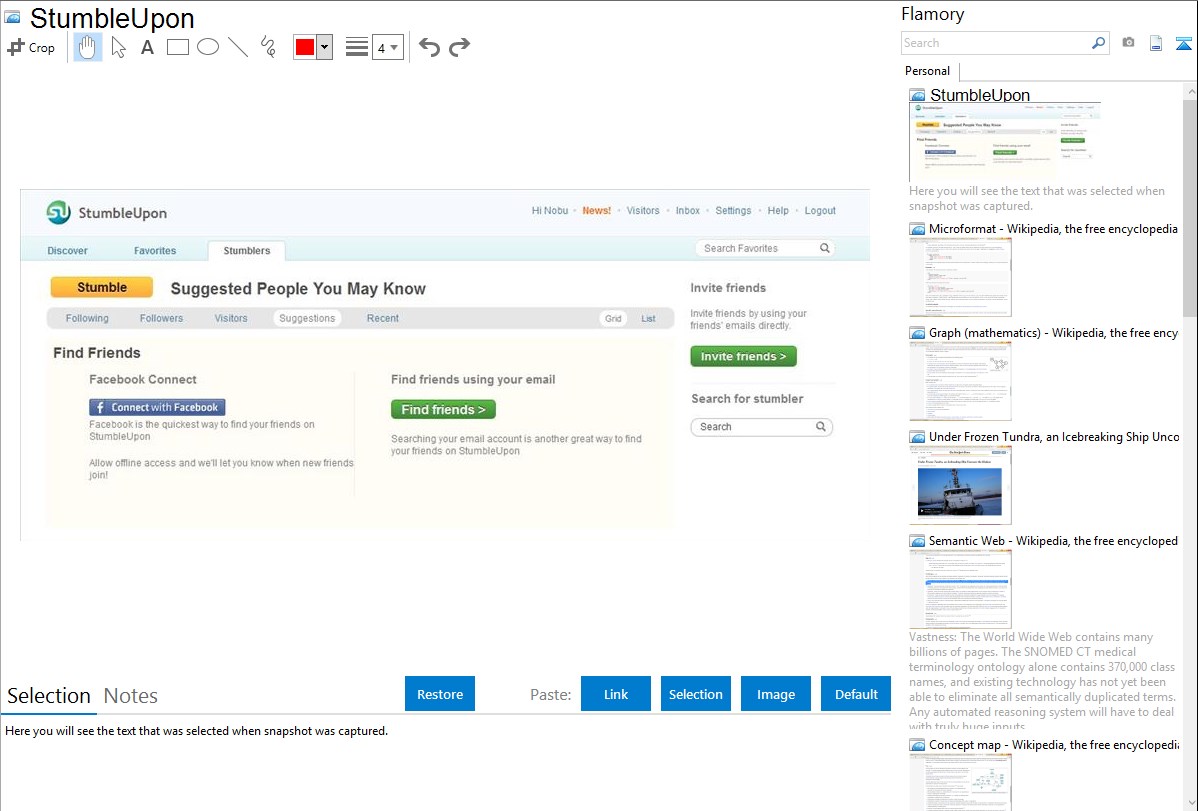Click the Inbox link in header
This screenshot has width=1198, height=811.
point(688,211)
